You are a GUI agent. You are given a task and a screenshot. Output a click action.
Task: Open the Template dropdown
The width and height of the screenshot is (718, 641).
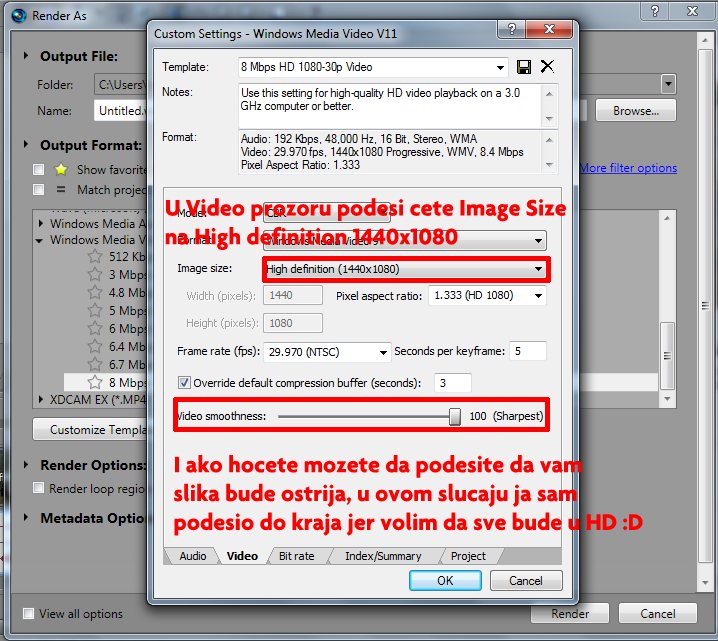(x=500, y=68)
